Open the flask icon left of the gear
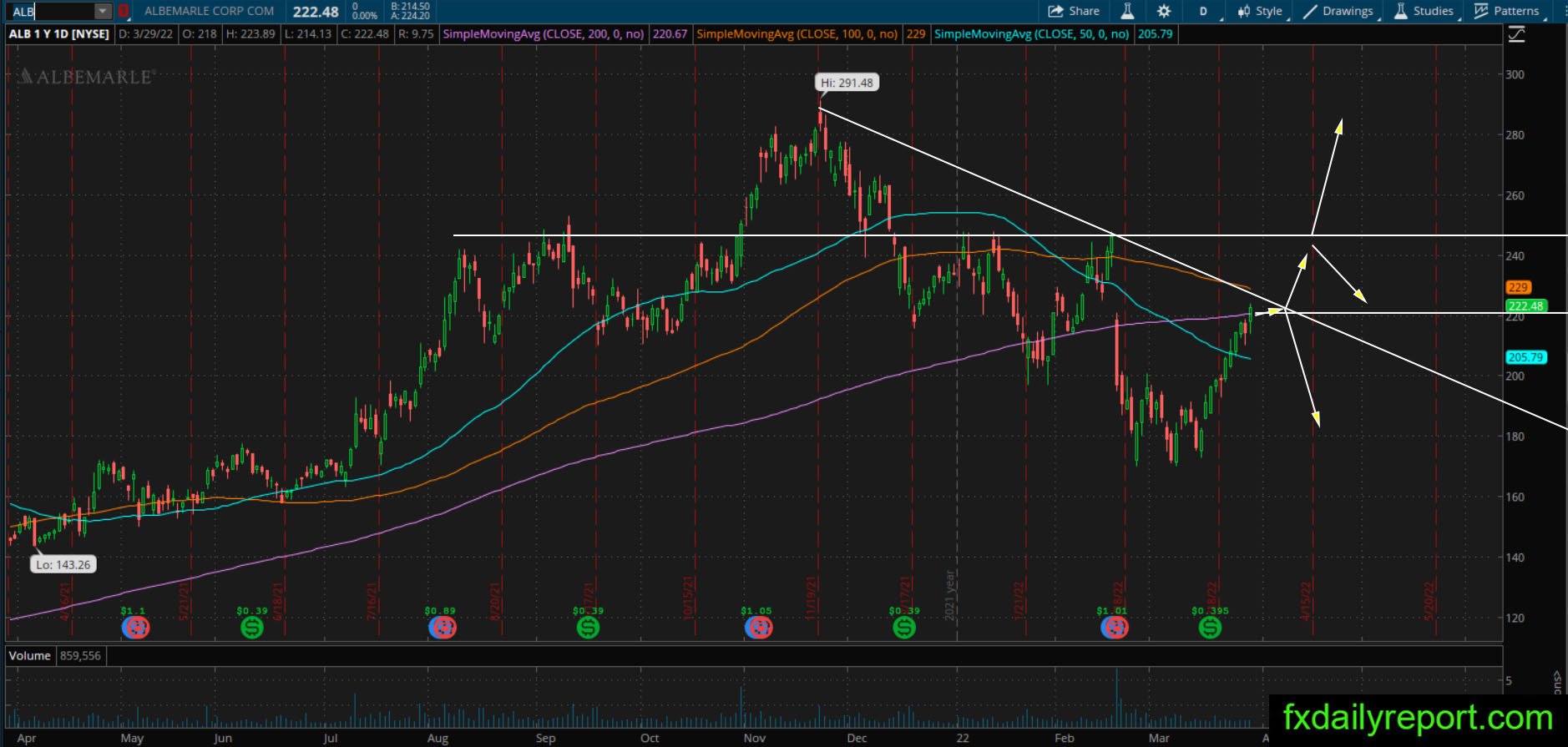 (x=1127, y=11)
